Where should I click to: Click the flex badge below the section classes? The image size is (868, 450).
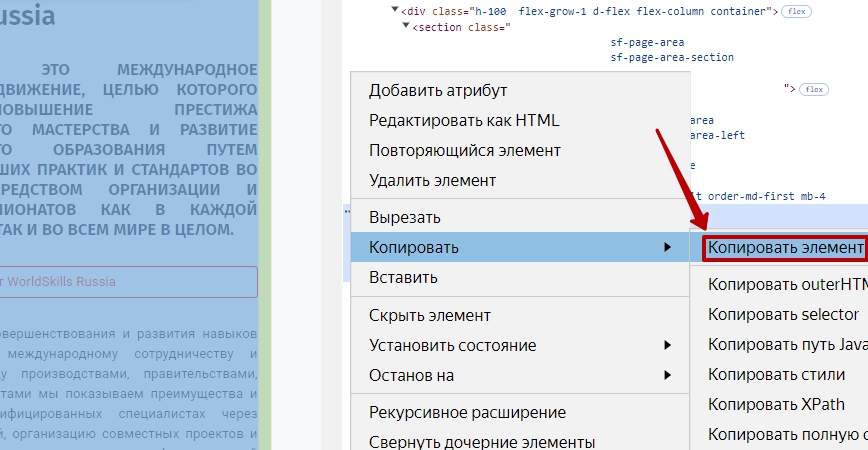(x=814, y=89)
